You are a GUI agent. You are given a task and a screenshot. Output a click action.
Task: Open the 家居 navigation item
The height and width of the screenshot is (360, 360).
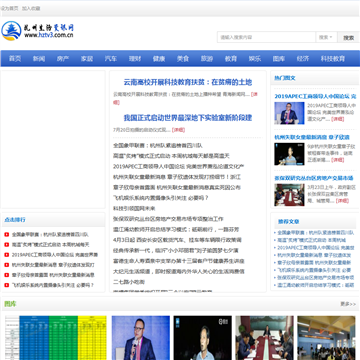87,59
